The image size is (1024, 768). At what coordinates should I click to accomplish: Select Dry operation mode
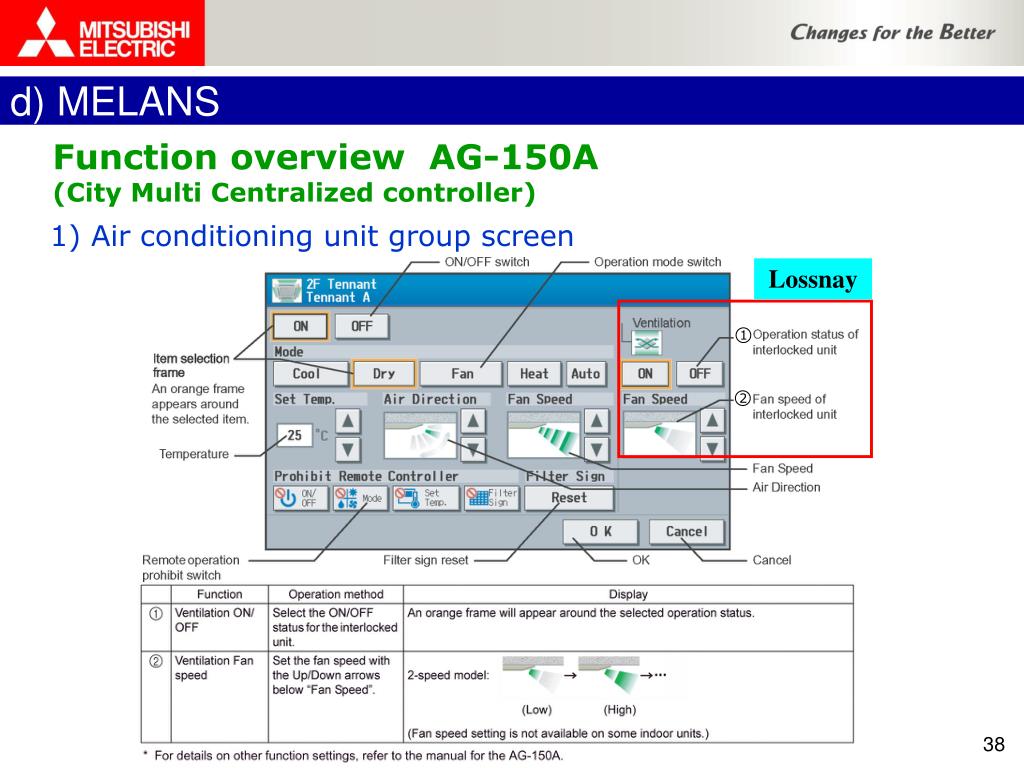tap(383, 374)
